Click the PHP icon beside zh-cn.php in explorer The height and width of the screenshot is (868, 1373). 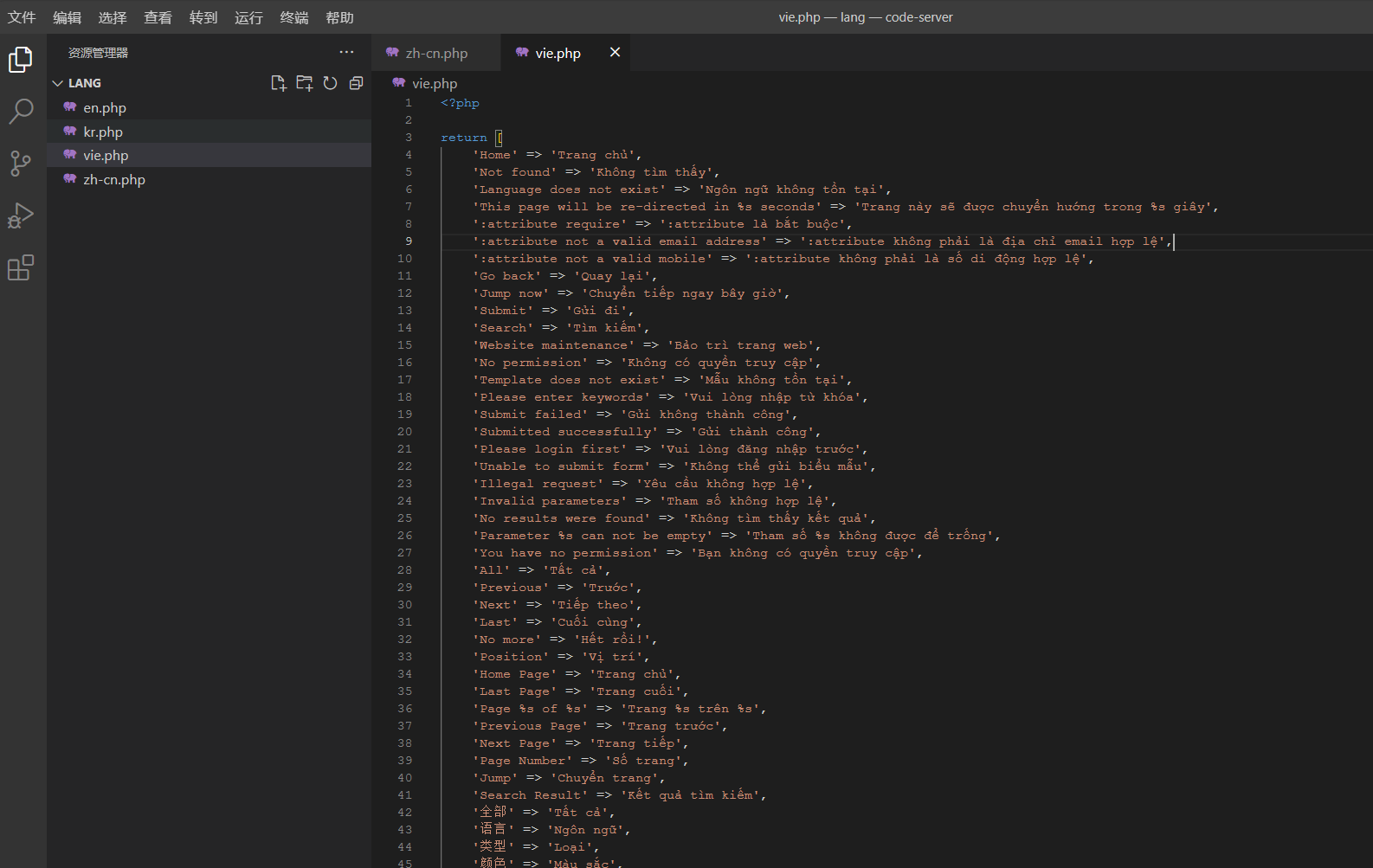70,179
